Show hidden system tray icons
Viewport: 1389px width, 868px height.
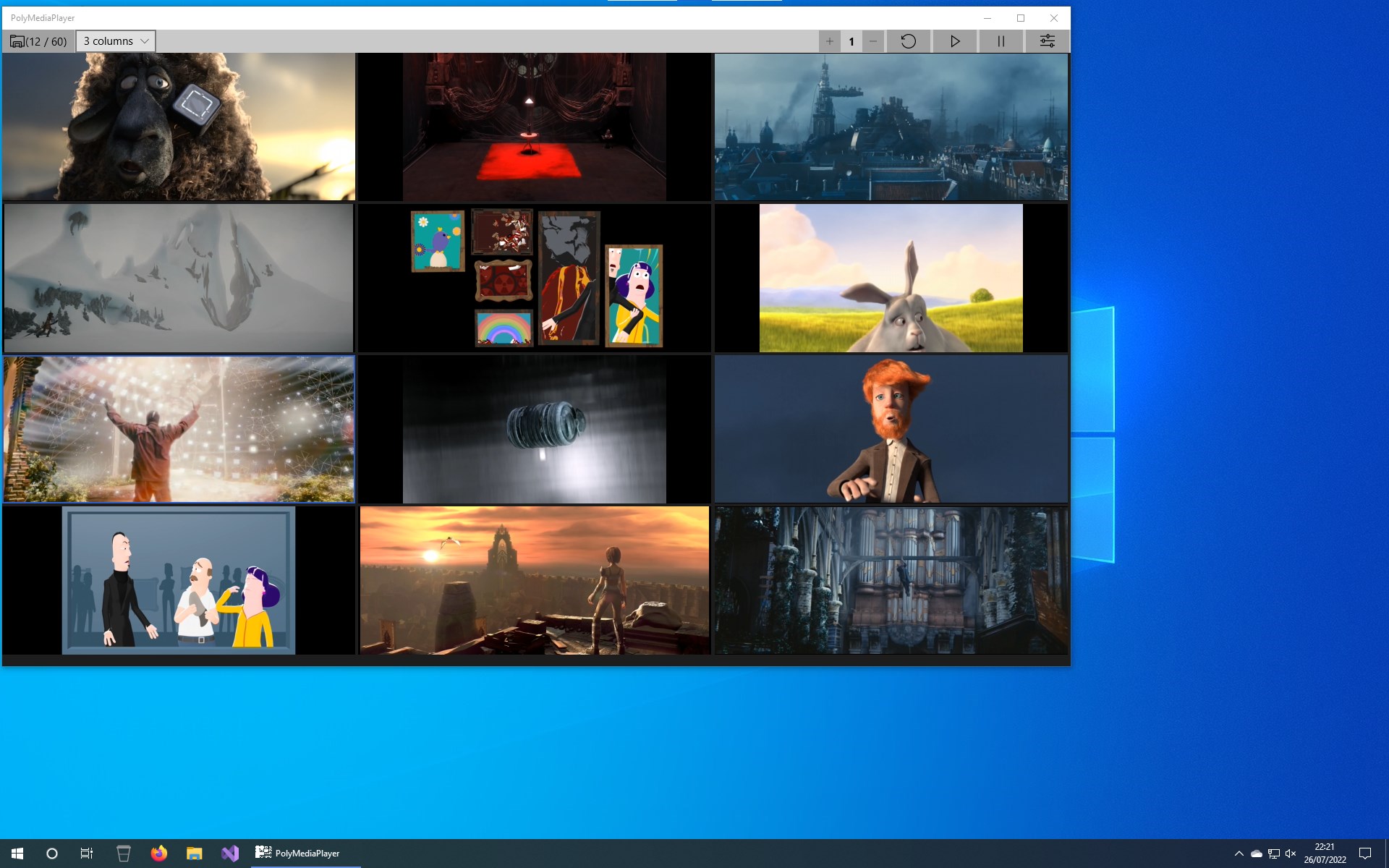click(x=1239, y=854)
